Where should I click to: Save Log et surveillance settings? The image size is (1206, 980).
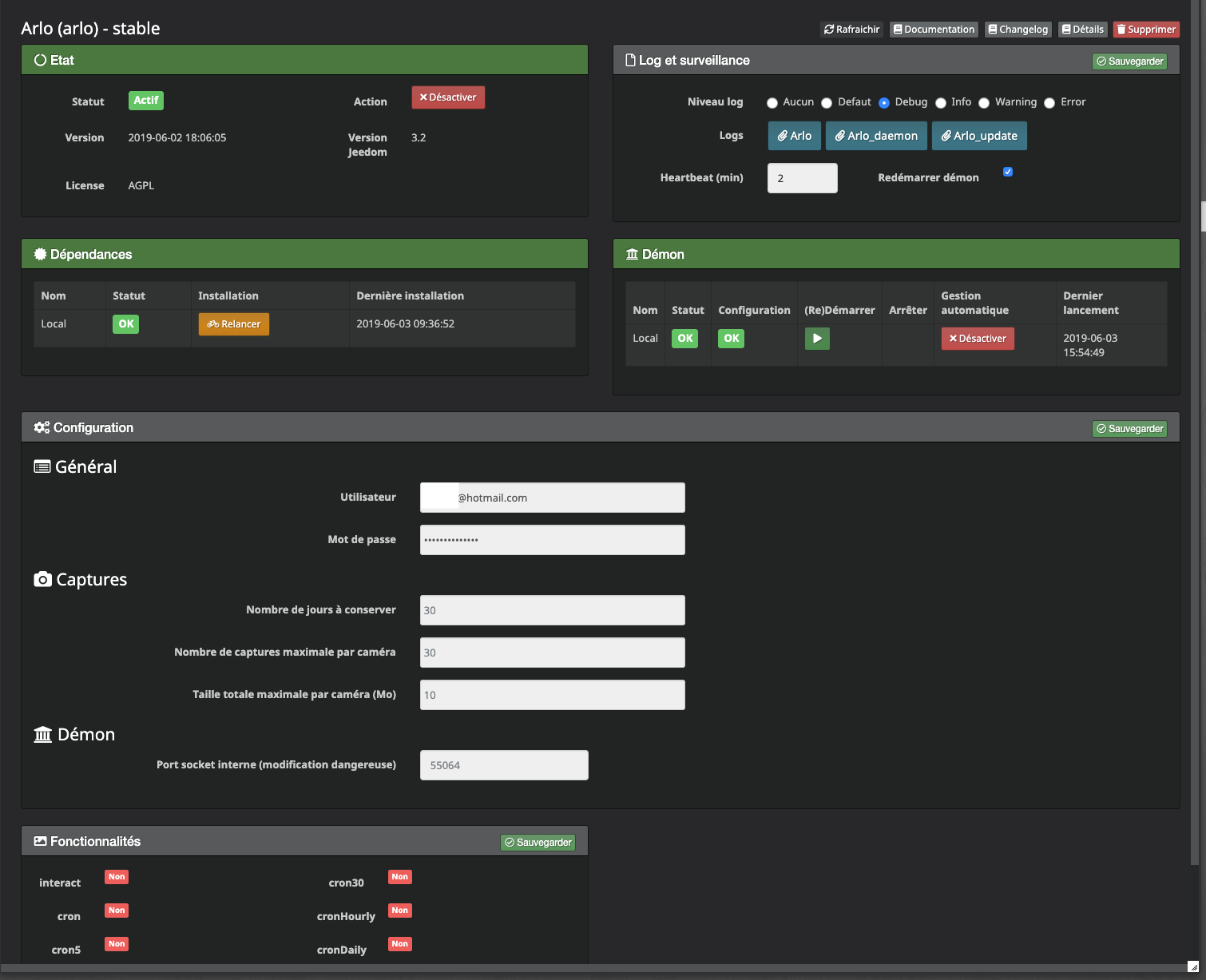pos(1129,61)
